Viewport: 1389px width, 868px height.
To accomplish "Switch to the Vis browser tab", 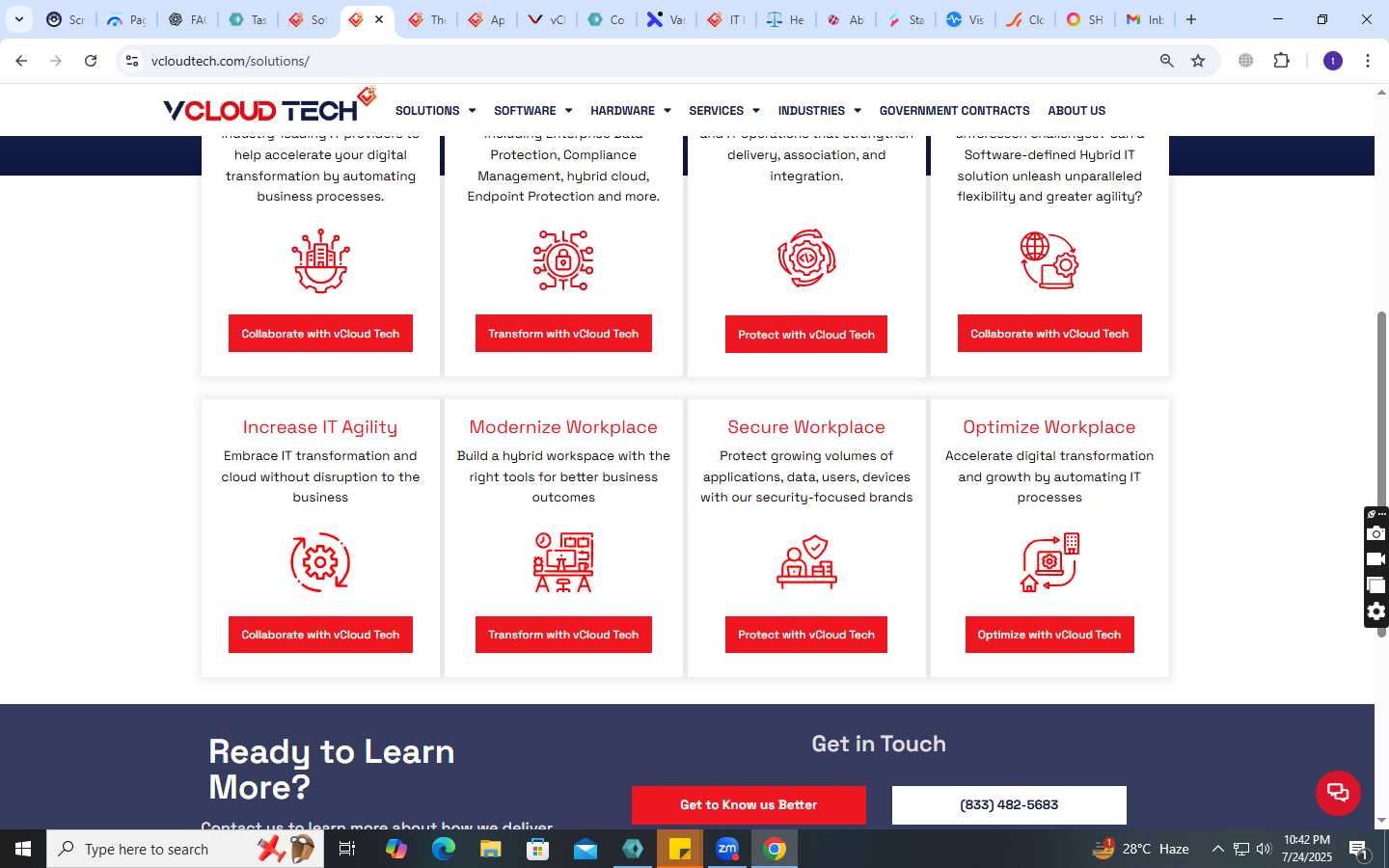I will coord(966,19).
